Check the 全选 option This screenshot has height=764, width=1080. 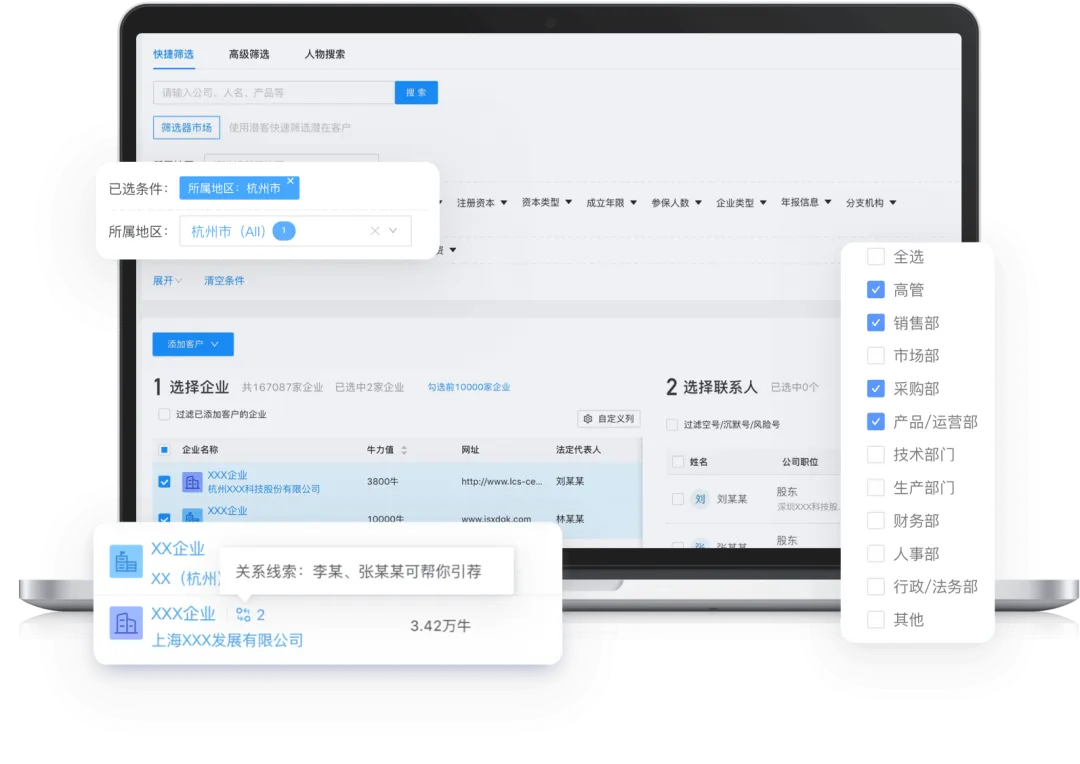(x=875, y=256)
